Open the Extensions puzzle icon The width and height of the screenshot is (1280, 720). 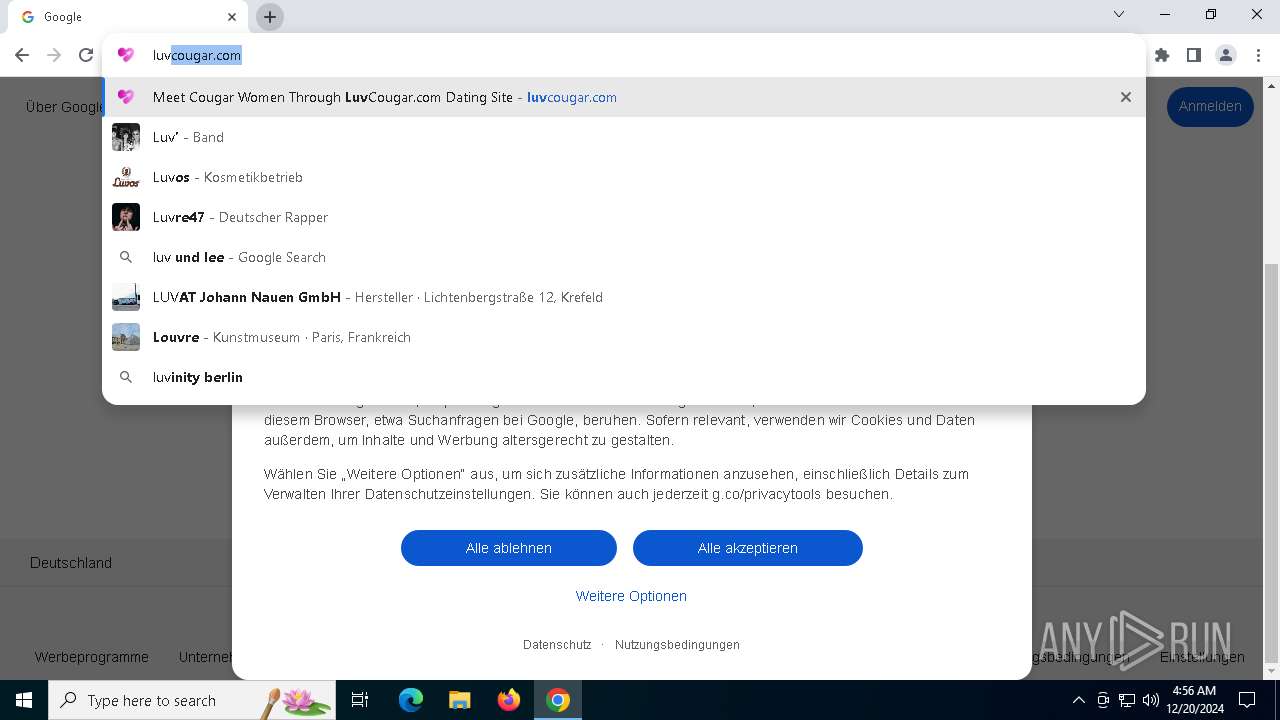coord(1162,55)
